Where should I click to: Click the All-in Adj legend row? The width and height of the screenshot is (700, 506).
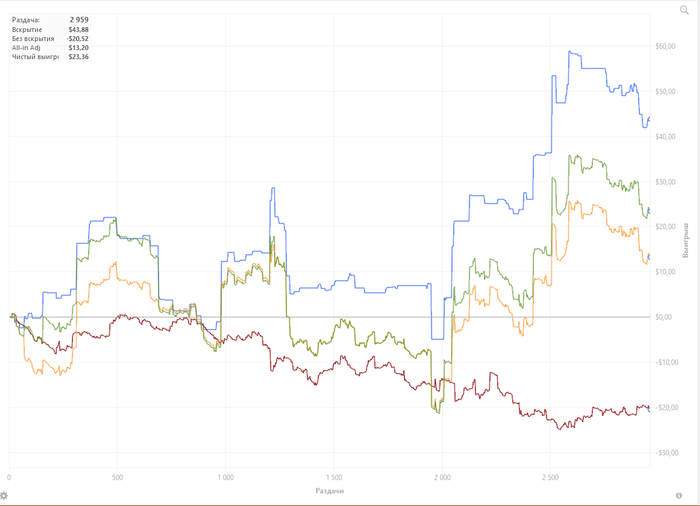click(27, 48)
